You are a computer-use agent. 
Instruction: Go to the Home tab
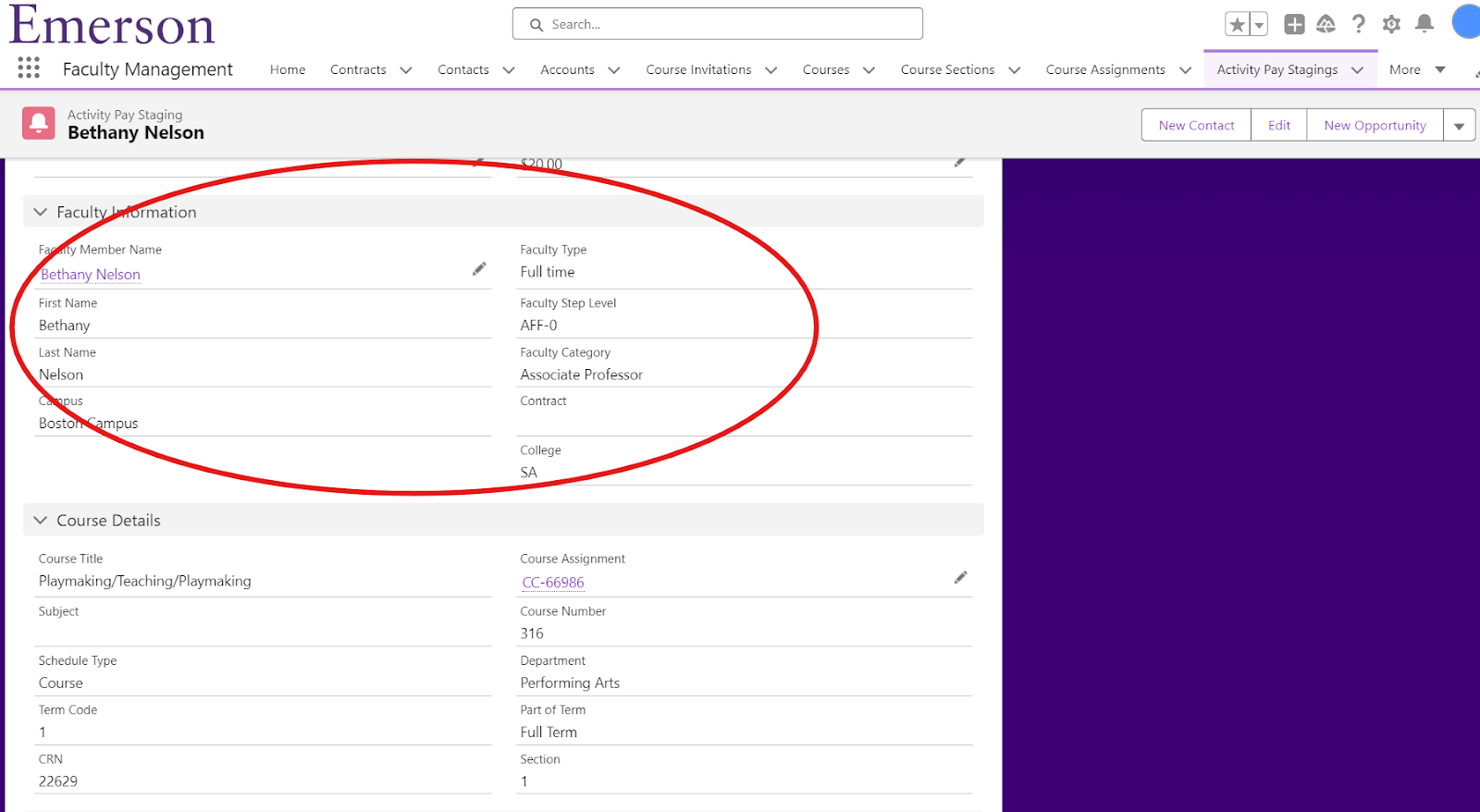(288, 69)
